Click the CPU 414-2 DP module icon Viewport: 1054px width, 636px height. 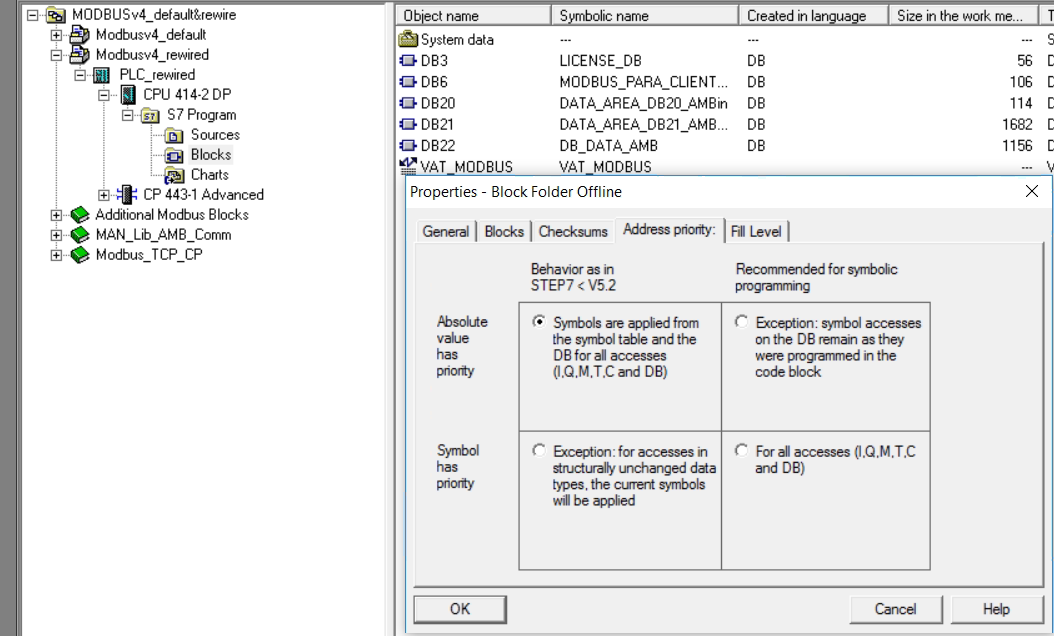[128, 95]
